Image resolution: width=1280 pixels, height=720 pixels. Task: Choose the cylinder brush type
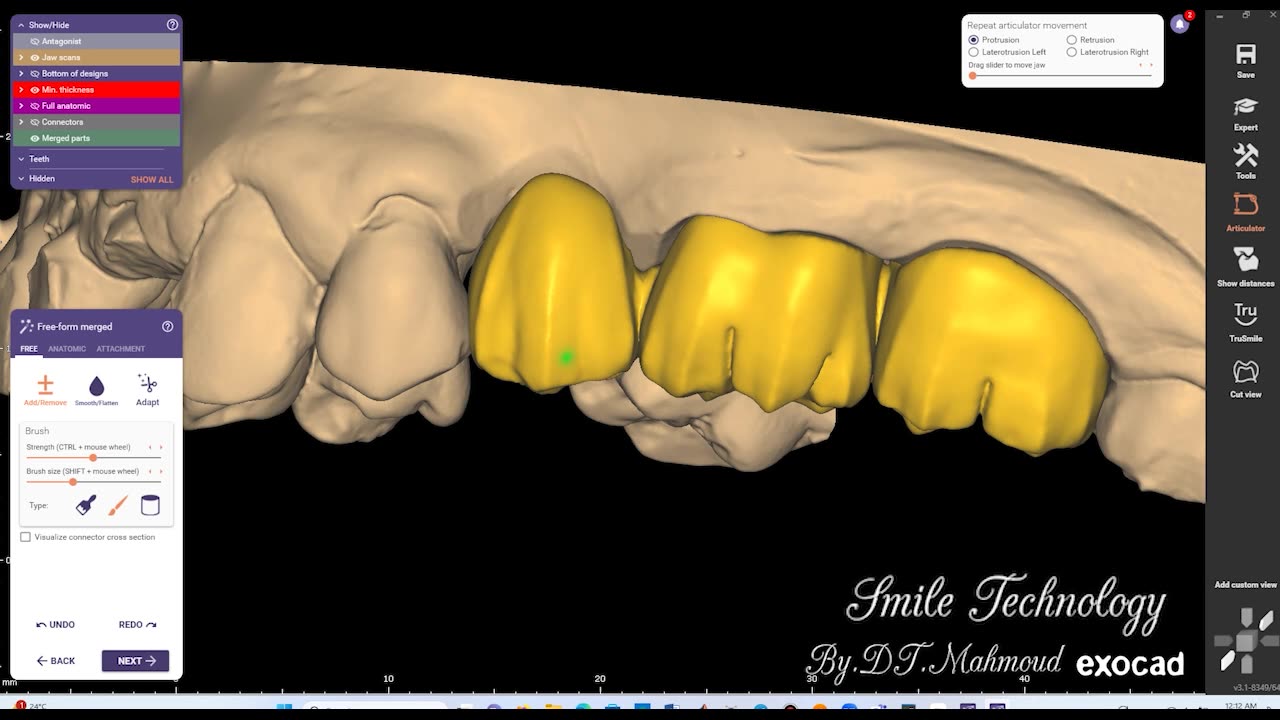[x=150, y=505]
